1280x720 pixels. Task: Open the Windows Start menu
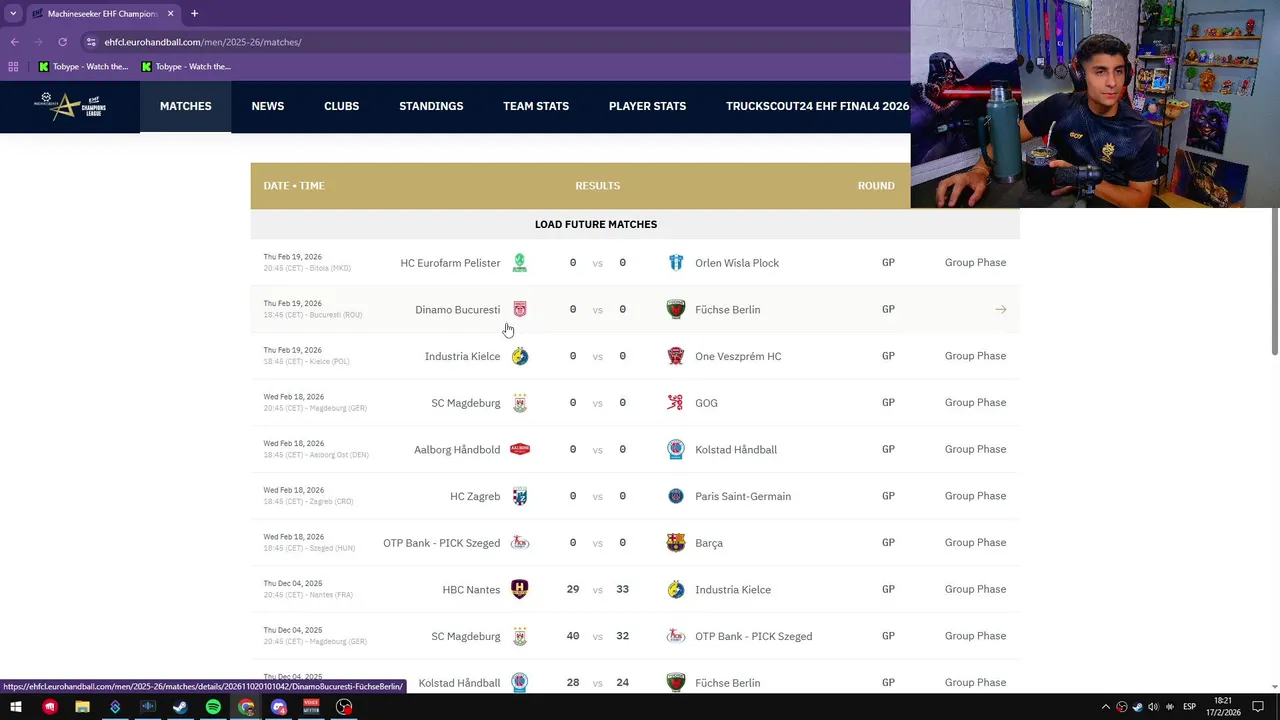point(16,707)
